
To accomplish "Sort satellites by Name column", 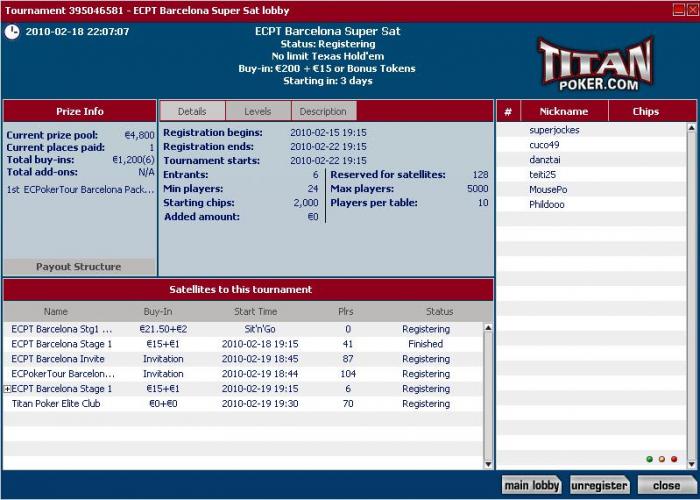I will (x=56, y=312).
